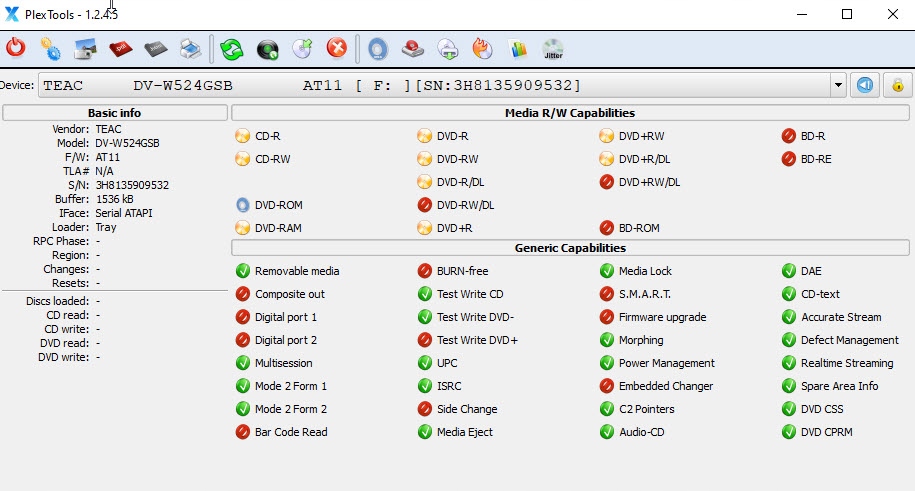This screenshot has height=491, width=915.
Task: Click the C2 Pointers label
Action: [x=647, y=409]
